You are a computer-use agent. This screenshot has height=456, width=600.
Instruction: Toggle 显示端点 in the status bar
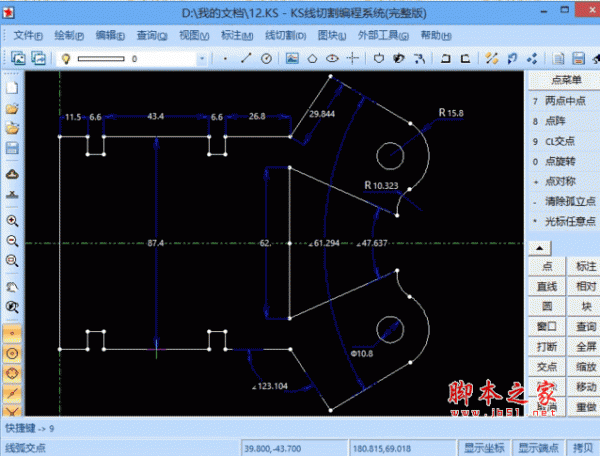click(539, 446)
